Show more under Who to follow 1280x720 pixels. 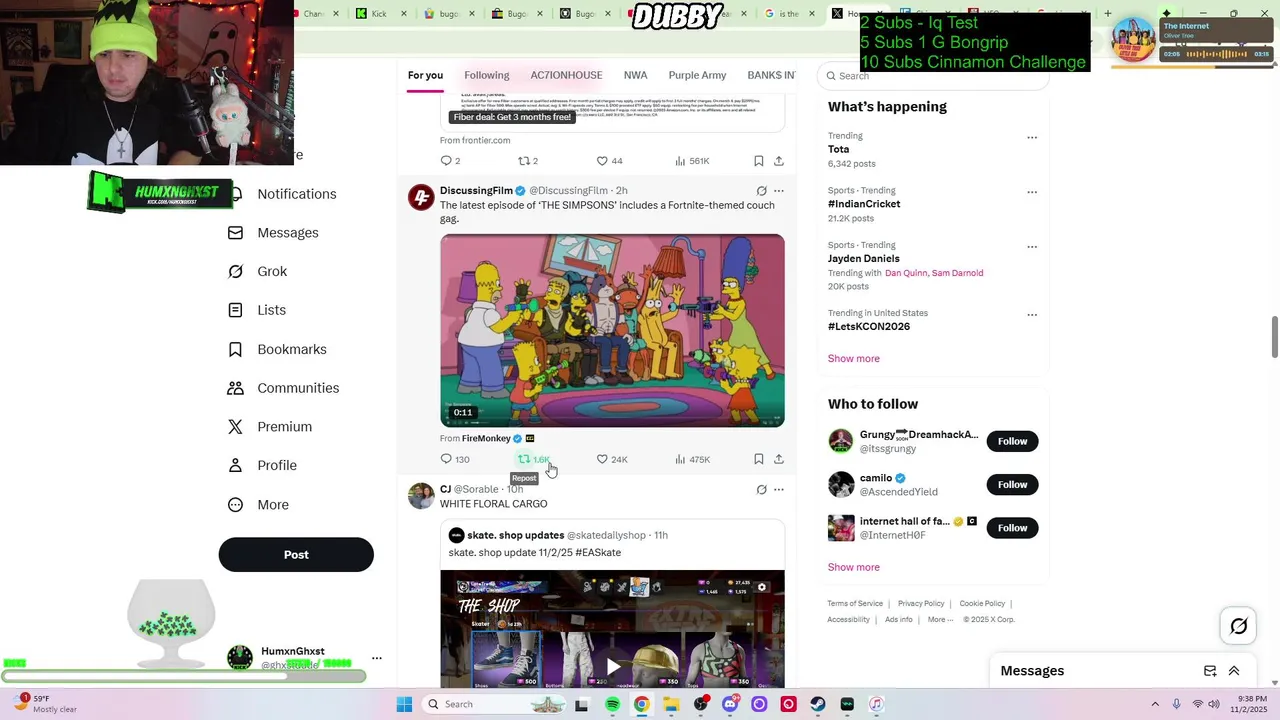tap(853, 567)
